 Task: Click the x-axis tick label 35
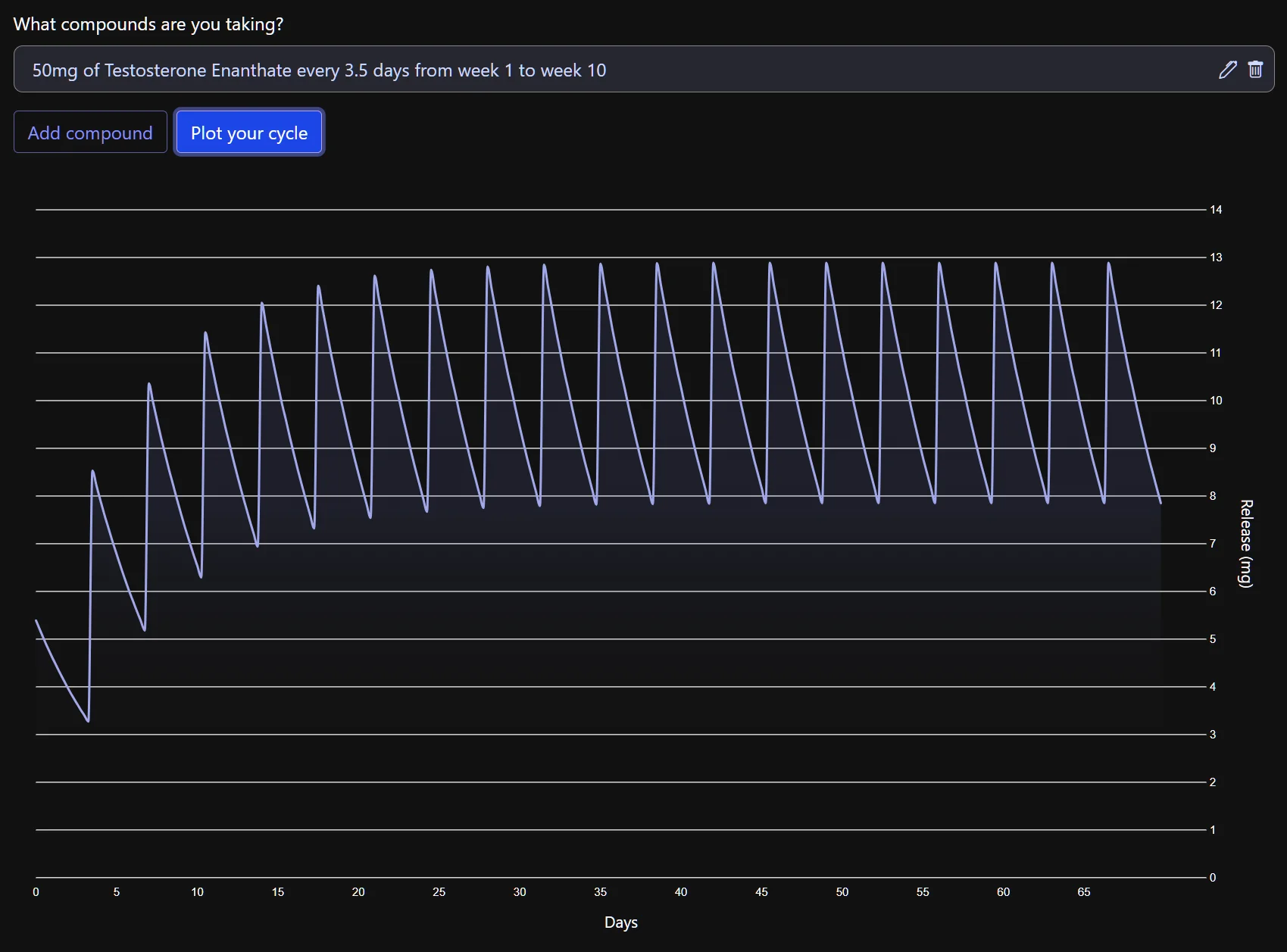[x=601, y=892]
